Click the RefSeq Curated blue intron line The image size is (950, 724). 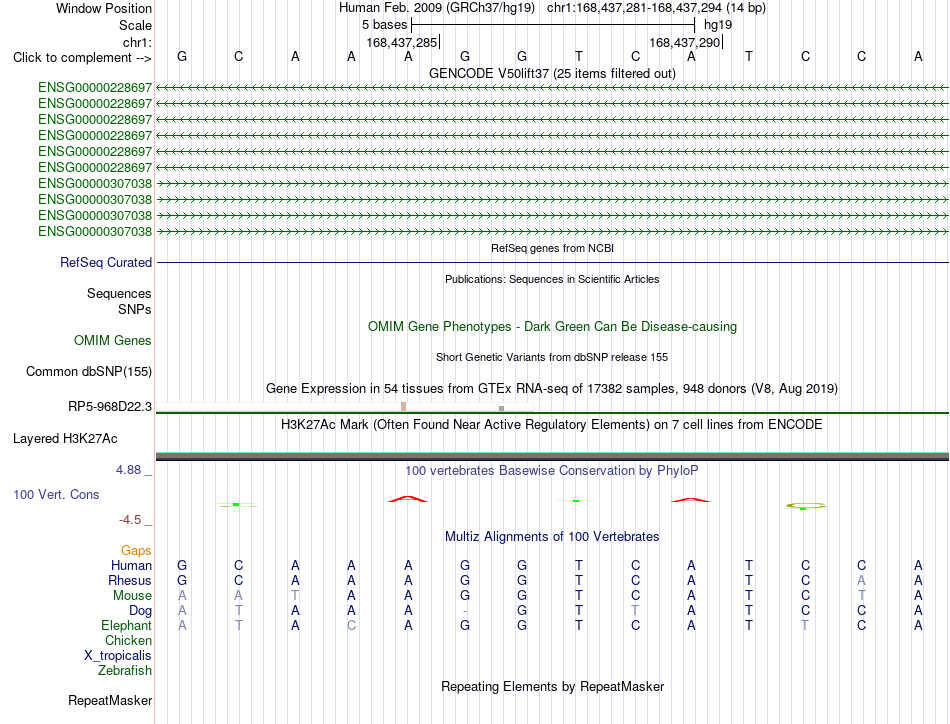point(553,262)
